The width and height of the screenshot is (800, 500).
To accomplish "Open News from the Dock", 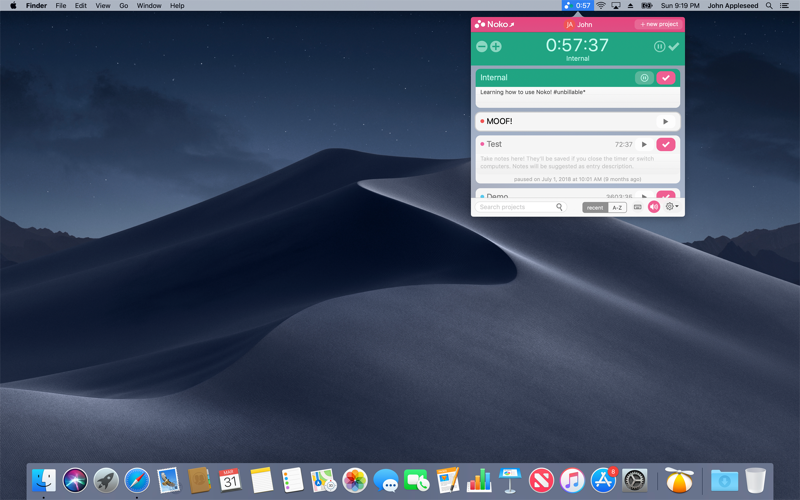I will point(541,481).
